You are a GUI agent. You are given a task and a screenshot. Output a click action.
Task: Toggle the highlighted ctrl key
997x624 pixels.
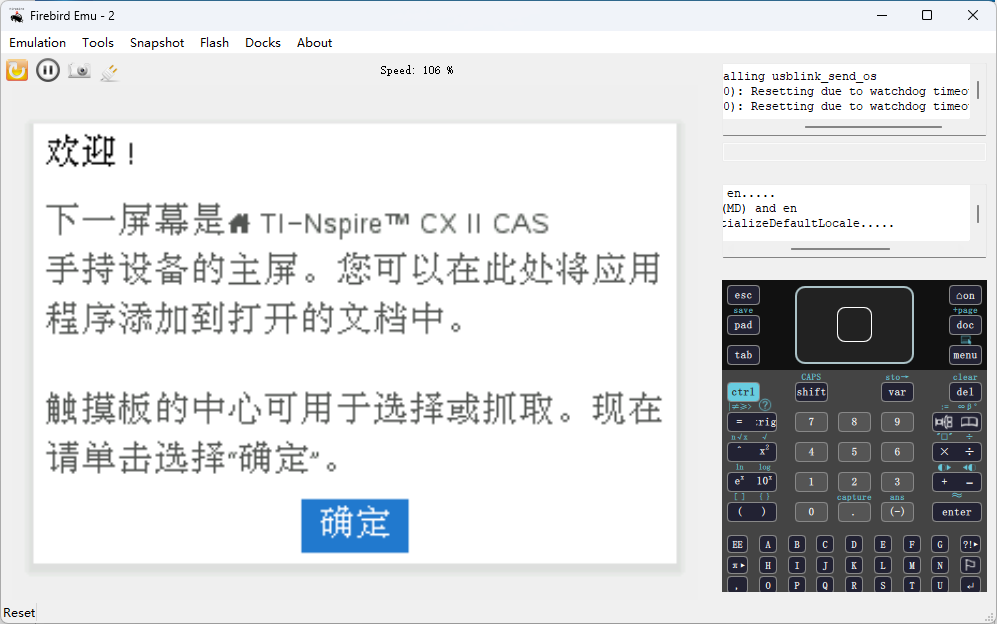point(743,392)
